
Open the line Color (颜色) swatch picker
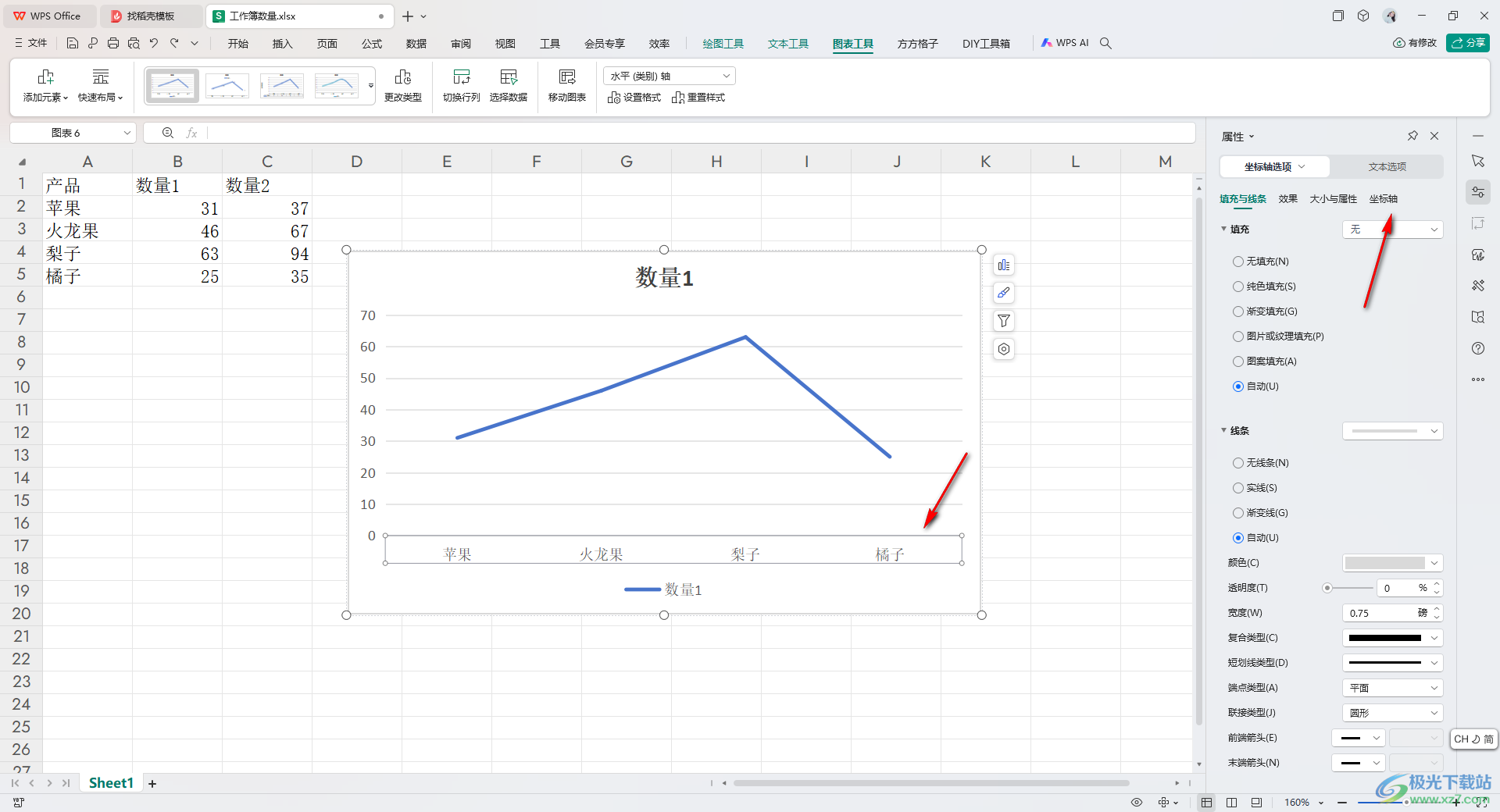[x=1392, y=563]
